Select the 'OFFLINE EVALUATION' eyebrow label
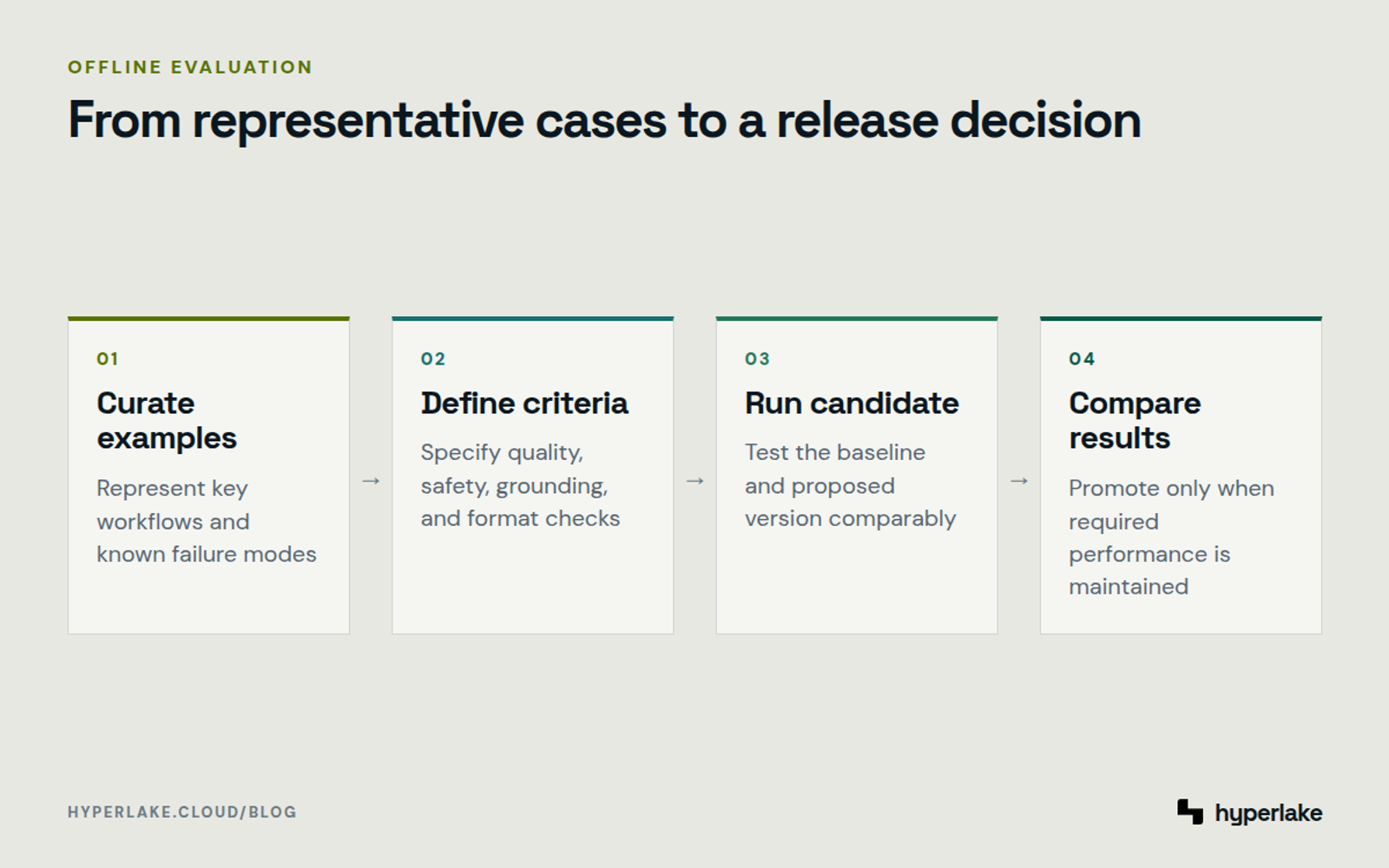This screenshot has height=868, width=1389. [190, 68]
